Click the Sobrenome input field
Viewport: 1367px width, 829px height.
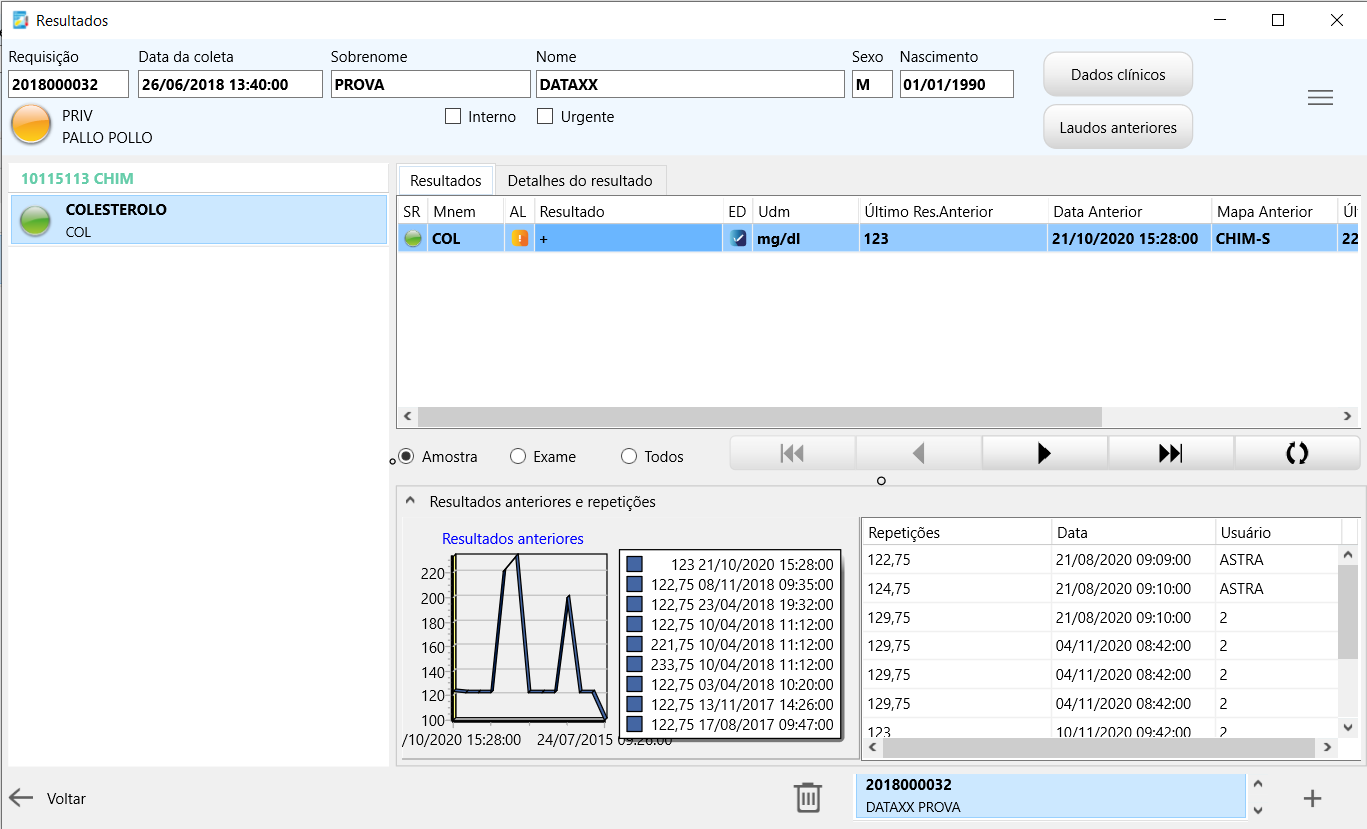click(430, 85)
